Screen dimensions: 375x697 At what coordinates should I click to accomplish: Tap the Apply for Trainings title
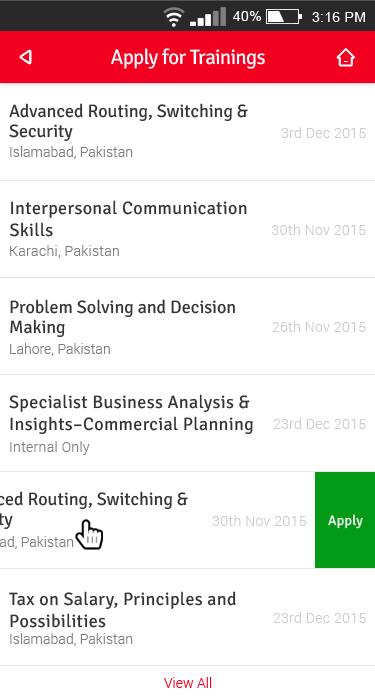pos(188,58)
